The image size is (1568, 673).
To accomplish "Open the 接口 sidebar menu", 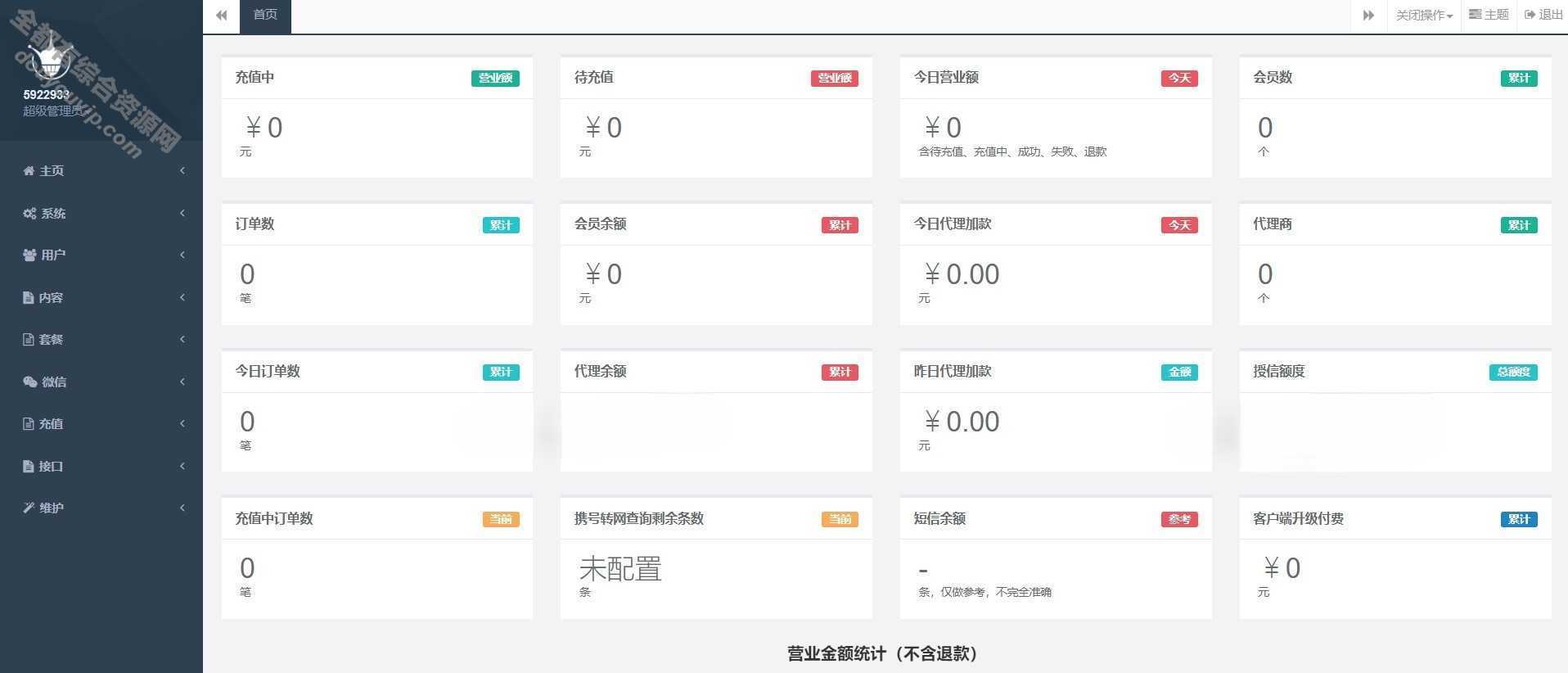I will click(x=101, y=466).
